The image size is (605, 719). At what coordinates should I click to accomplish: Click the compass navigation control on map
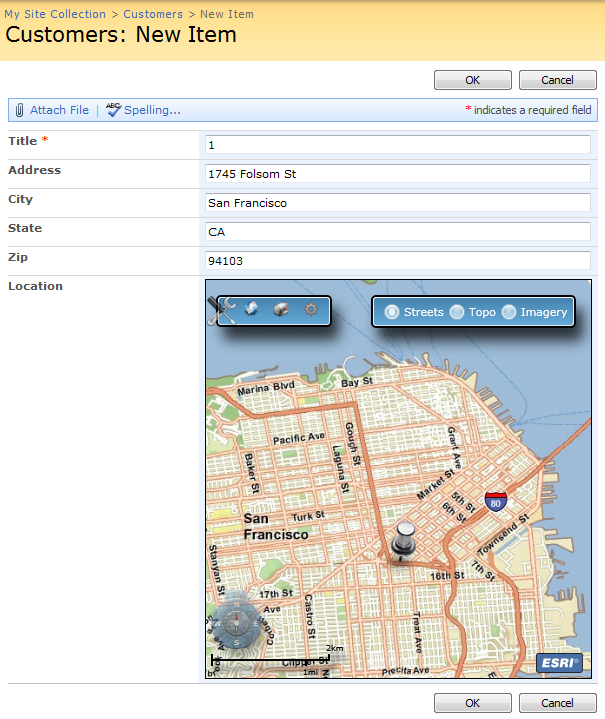238,623
